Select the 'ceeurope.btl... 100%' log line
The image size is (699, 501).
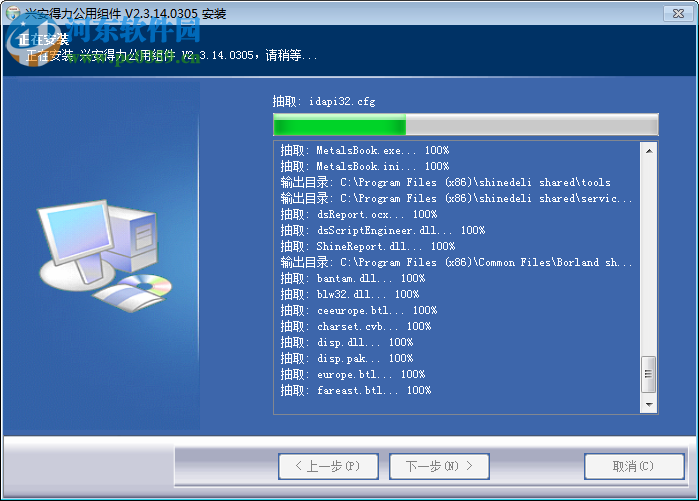click(x=359, y=311)
